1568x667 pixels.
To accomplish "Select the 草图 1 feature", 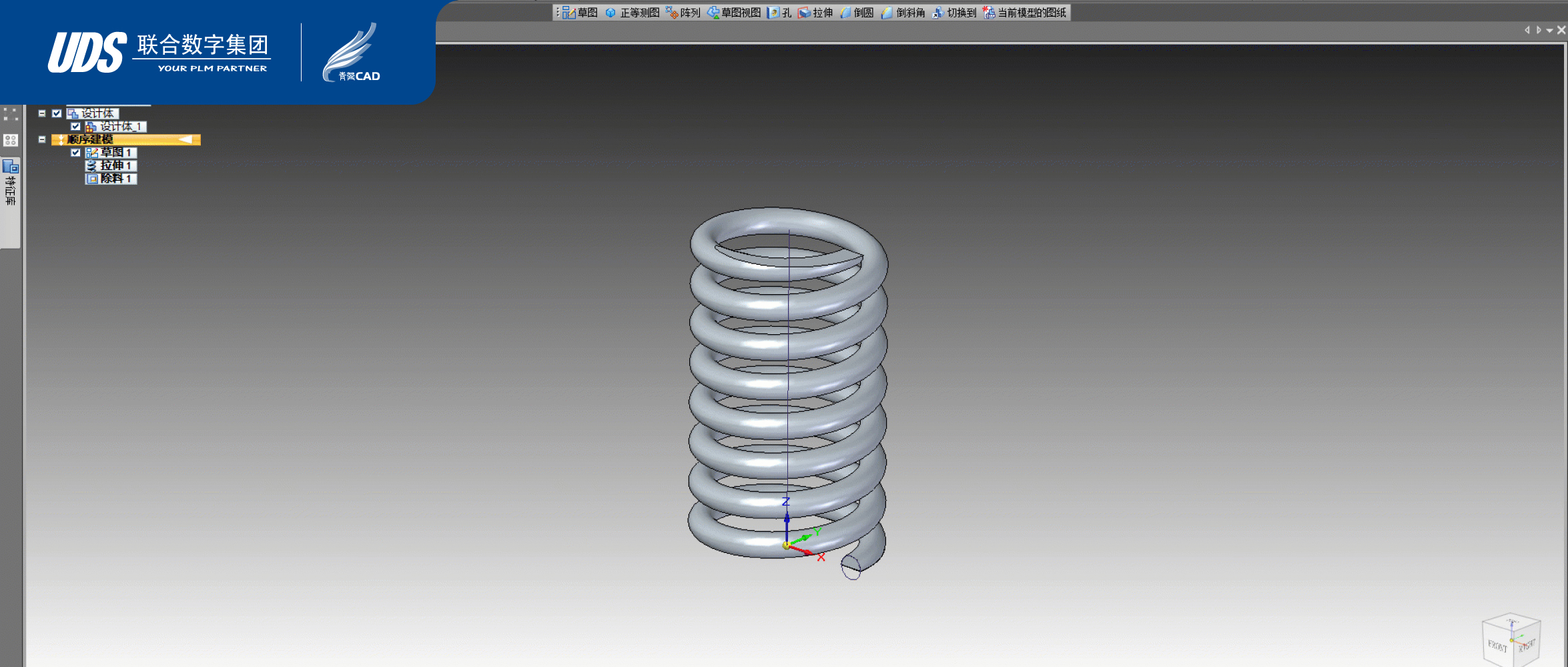I will [111, 152].
